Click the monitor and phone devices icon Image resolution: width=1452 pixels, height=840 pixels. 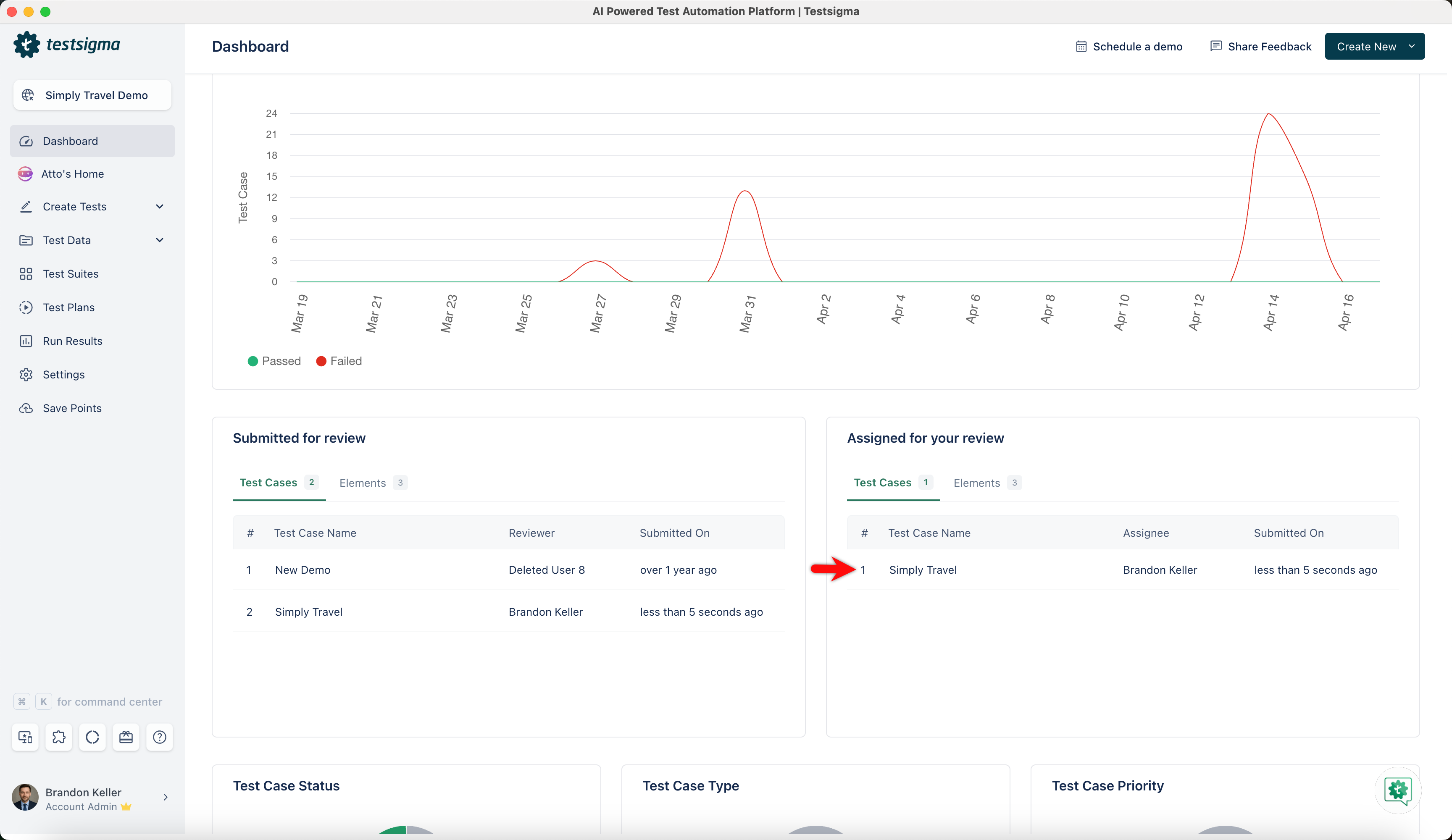pyautogui.click(x=25, y=737)
